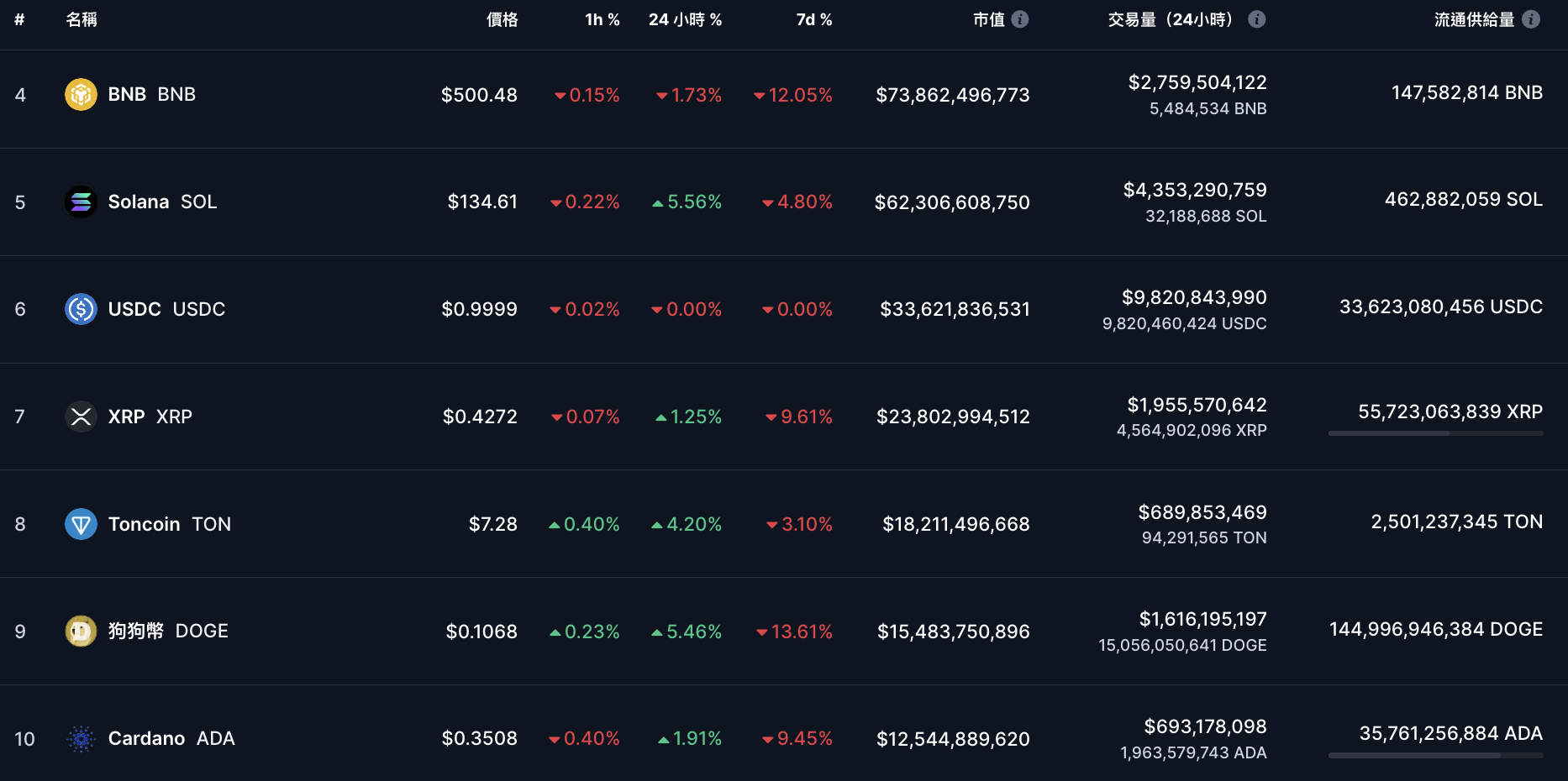Click the XRP coin logo icon
This screenshot has width=1568, height=781.
click(x=81, y=417)
